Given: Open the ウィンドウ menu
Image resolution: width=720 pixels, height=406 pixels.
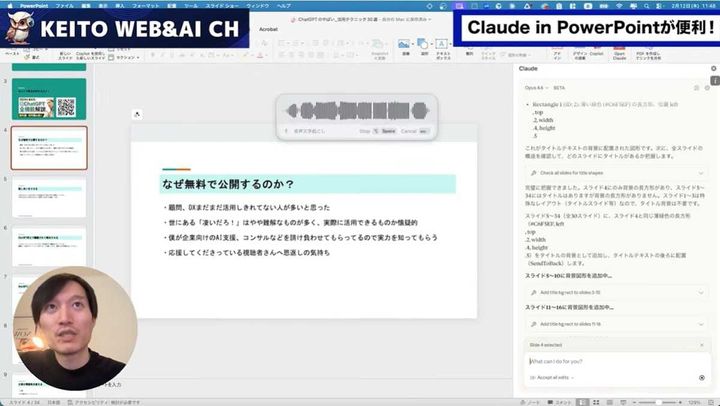Looking at the screenshot, I should (x=258, y=6).
